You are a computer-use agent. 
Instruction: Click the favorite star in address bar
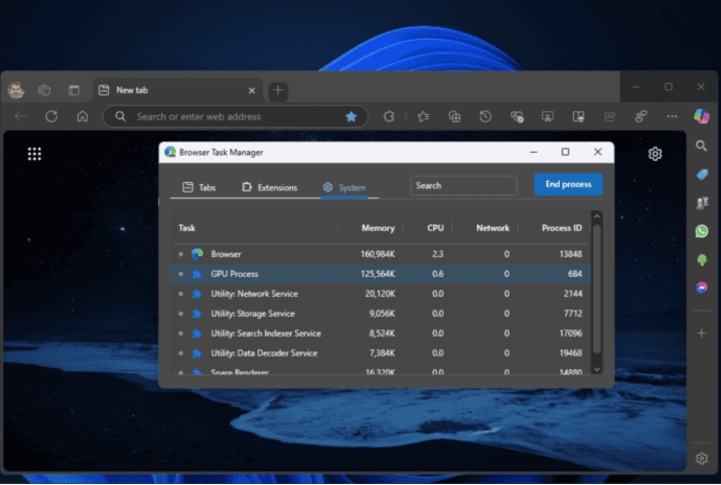point(351,116)
